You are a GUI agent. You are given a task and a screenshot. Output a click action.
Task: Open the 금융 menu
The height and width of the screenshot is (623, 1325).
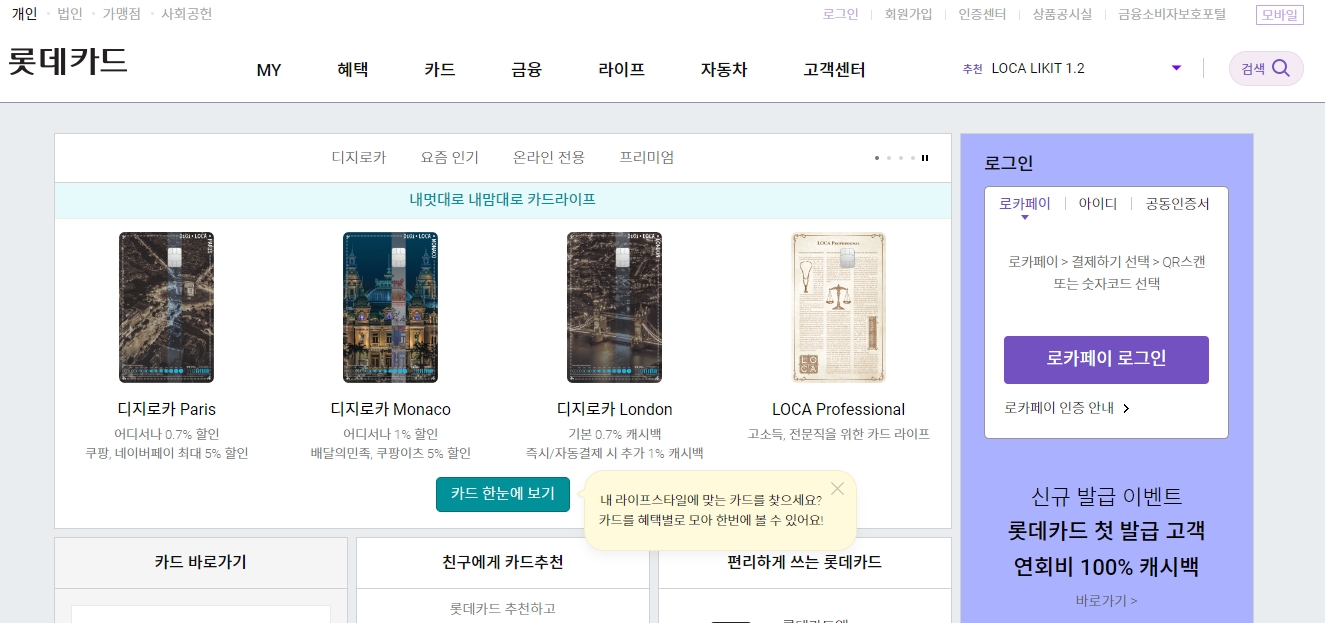[x=526, y=70]
